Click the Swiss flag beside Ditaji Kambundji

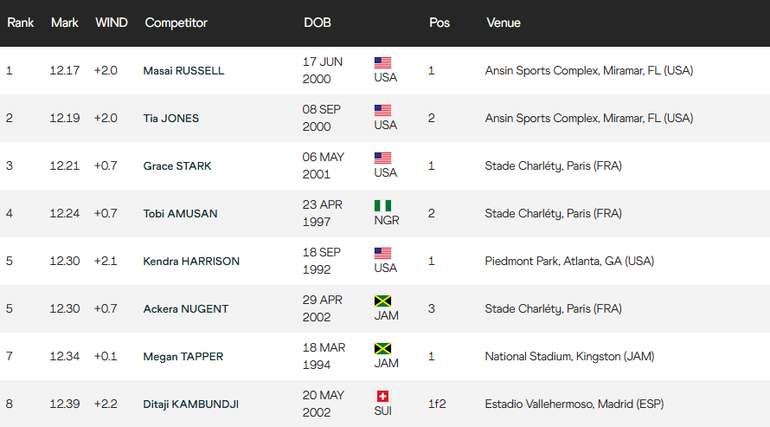coord(383,396)
